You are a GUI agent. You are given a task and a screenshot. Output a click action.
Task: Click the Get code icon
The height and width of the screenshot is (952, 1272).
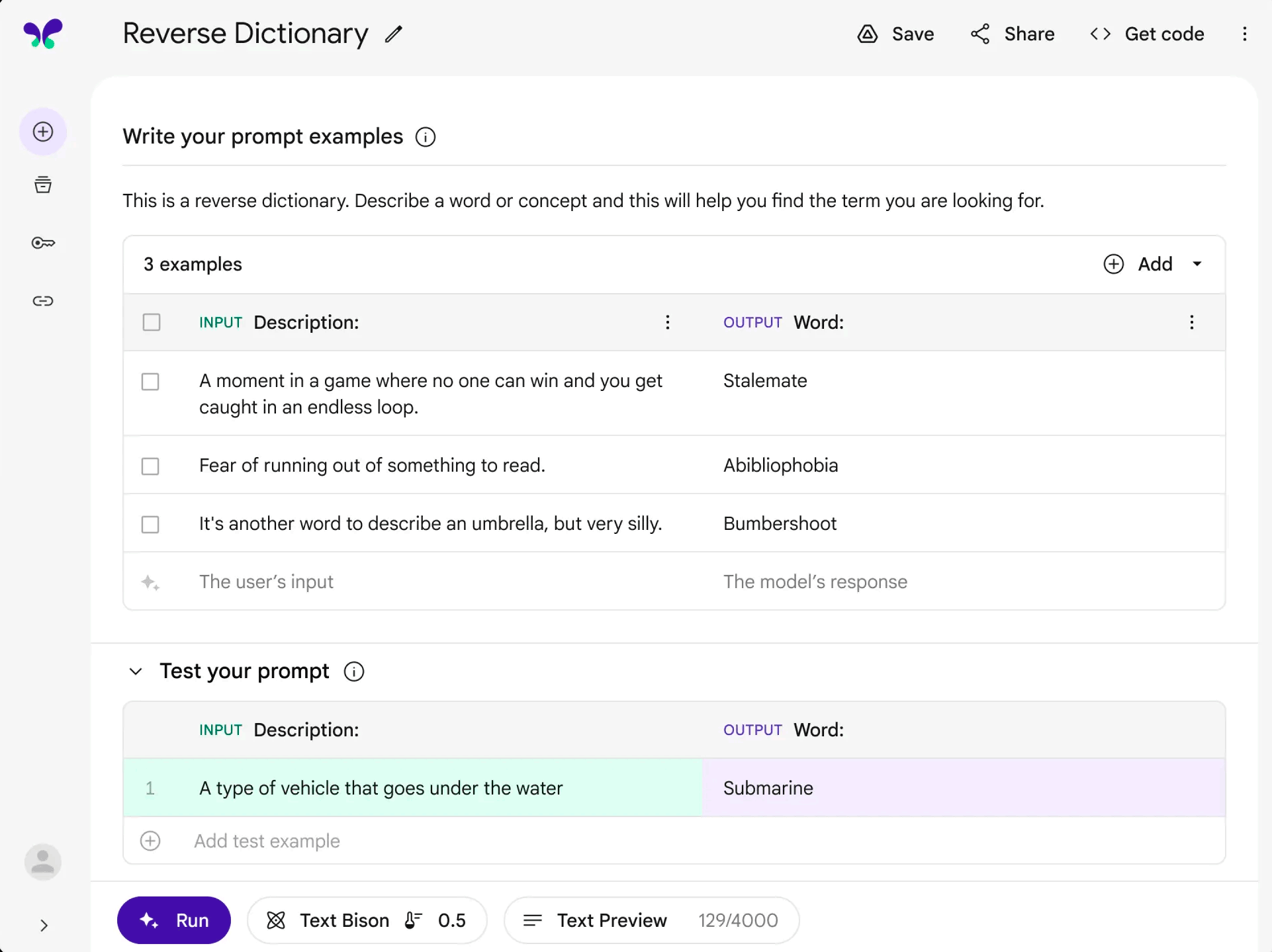pyautogui.click(x=1102, y=33)
